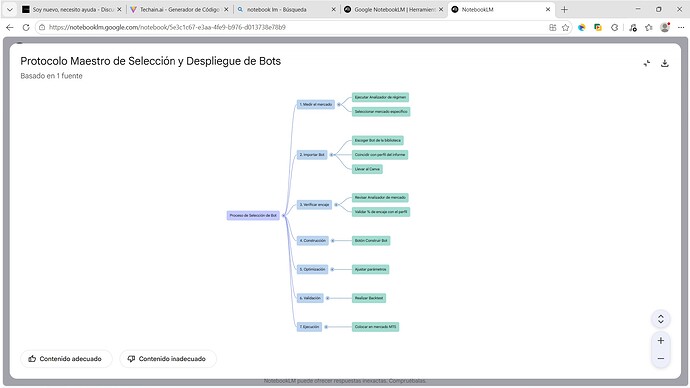Select the '3. Verificar encaje' node
690x388 pixels.
[314, 205]
